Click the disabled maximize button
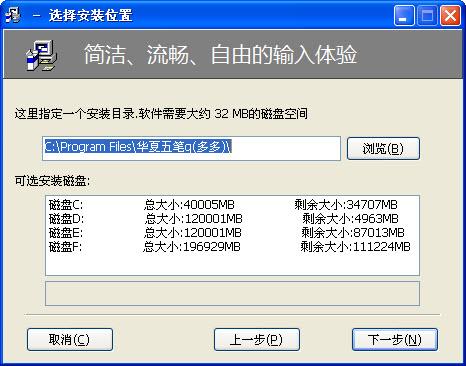Screen dimensions: 466x366 click(x=427, y=16)
